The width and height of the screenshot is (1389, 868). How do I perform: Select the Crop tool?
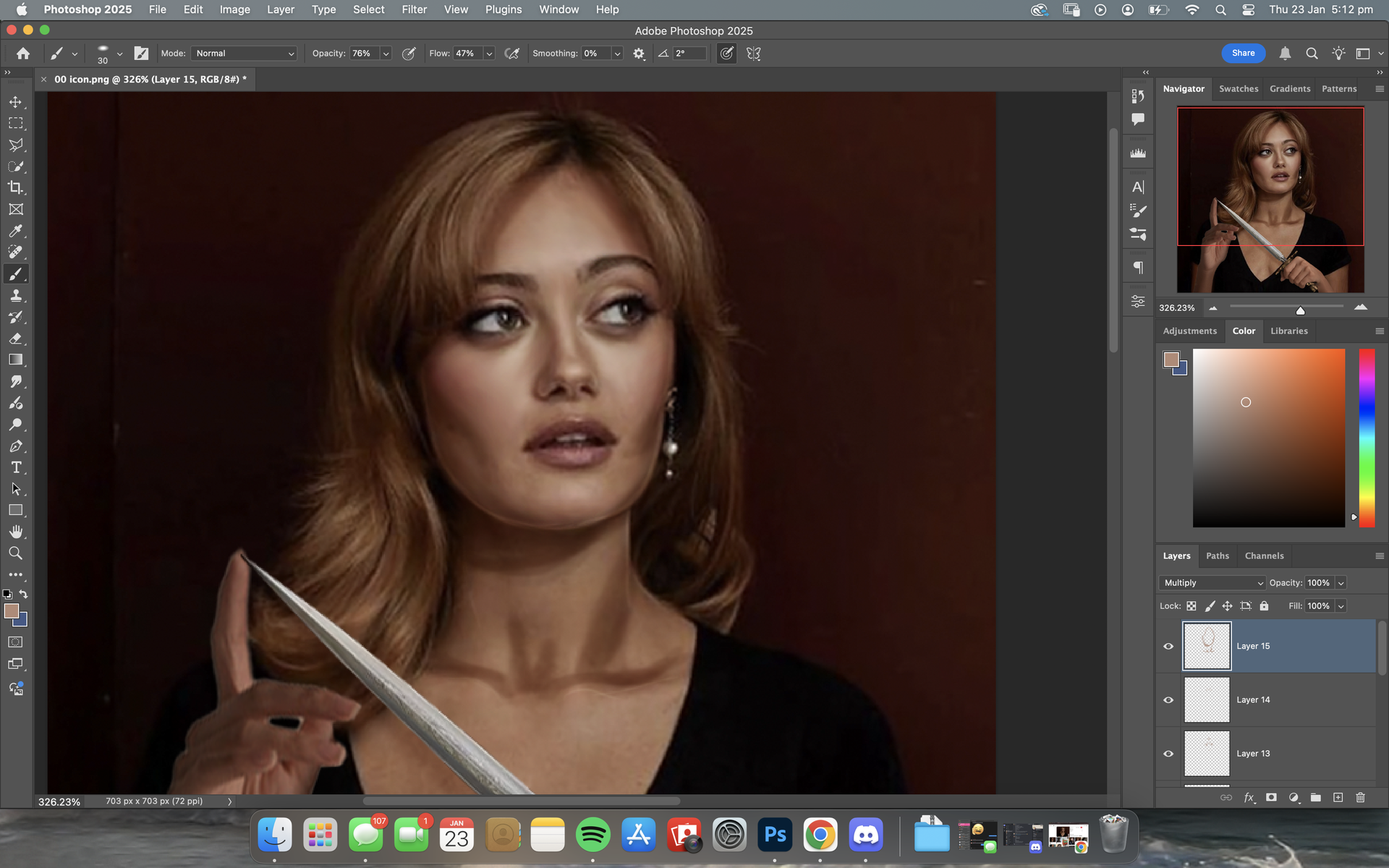pos(15,188)
